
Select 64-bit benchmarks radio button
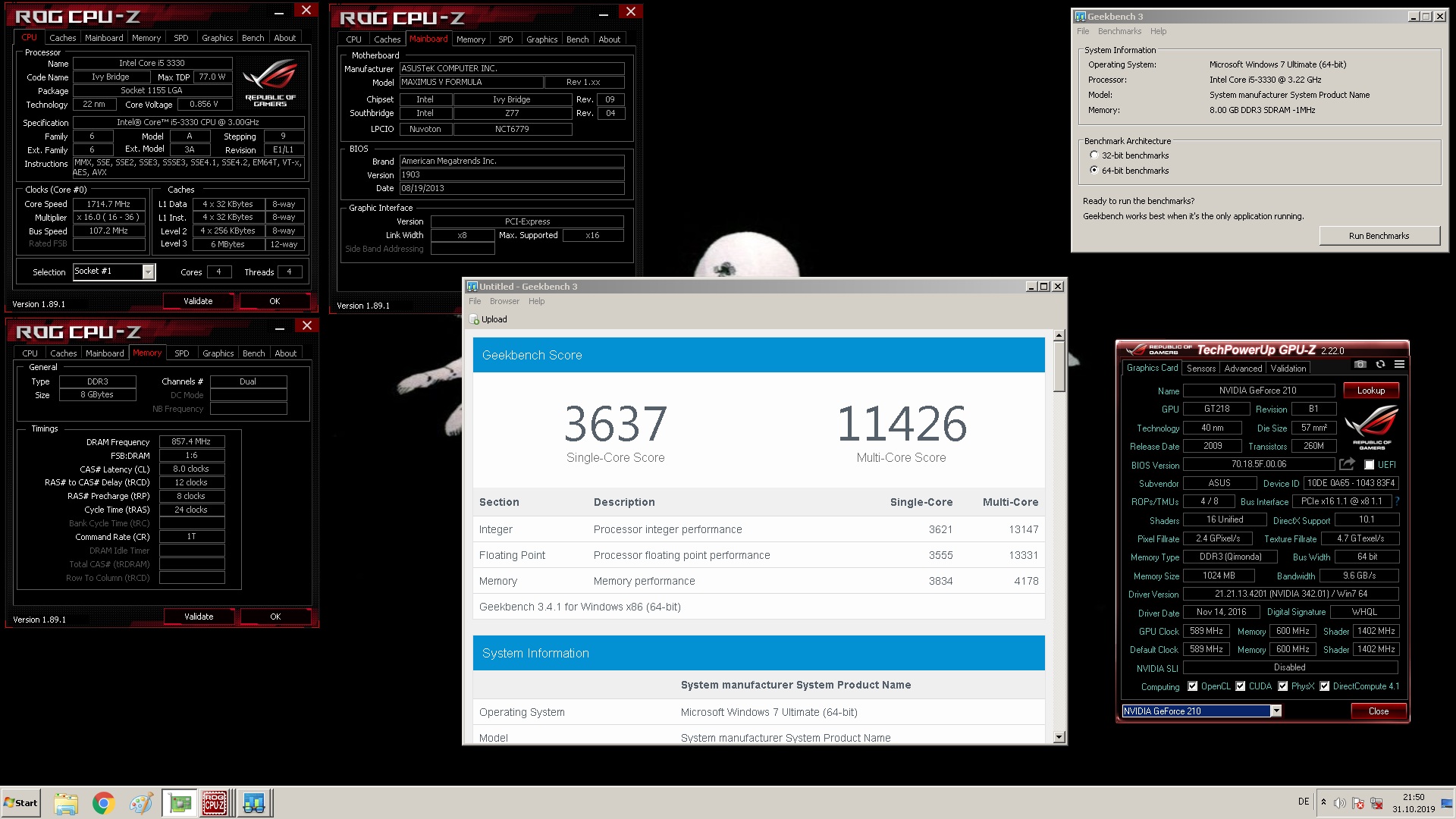1094,171
